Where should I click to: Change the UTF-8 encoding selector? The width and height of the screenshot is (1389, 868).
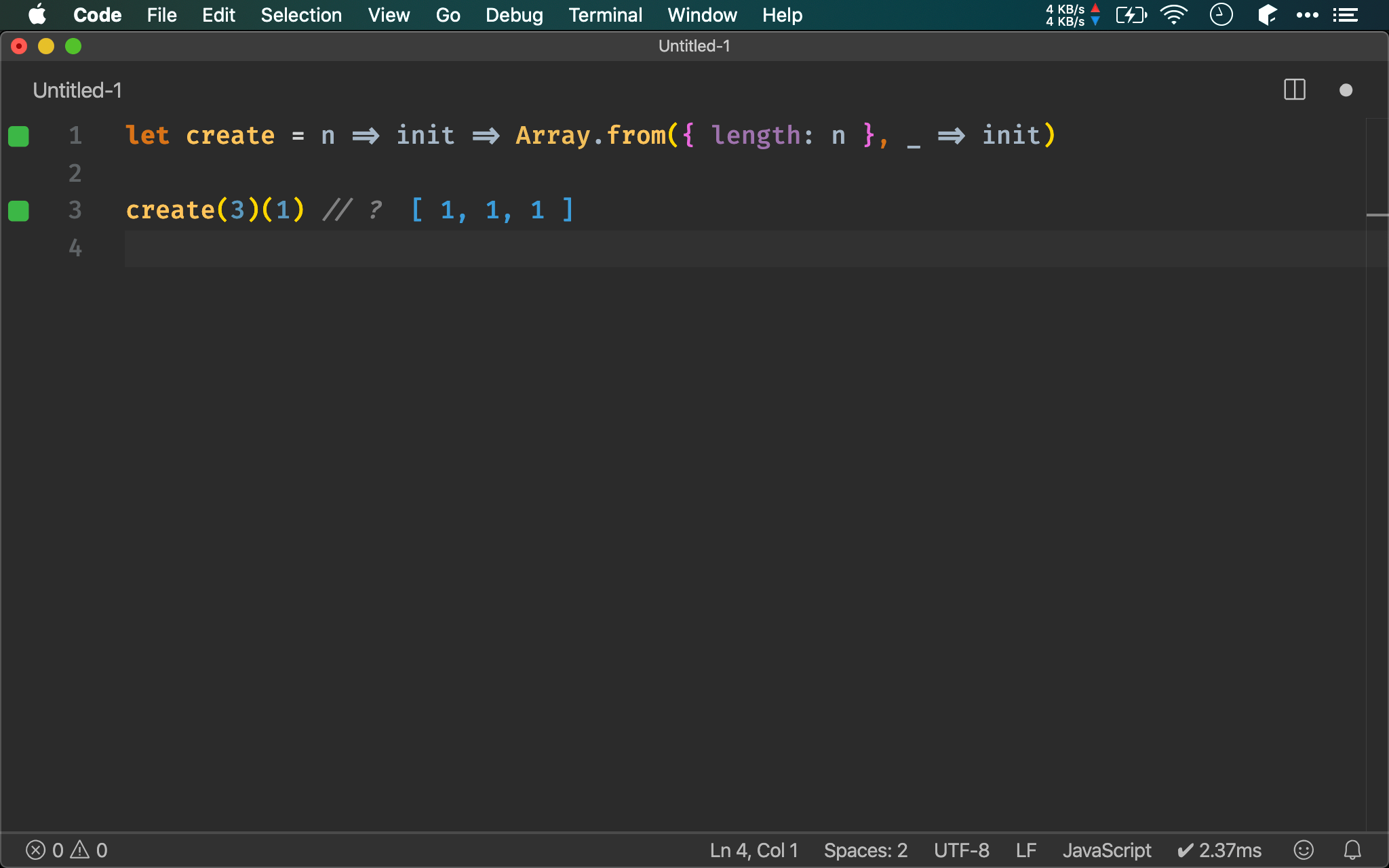(961, 850)
